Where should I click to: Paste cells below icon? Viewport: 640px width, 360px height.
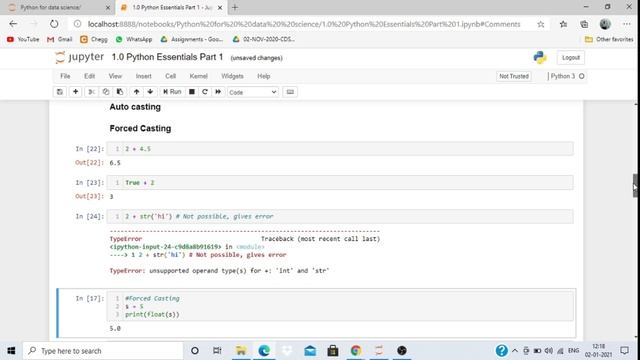coord(120,92)
